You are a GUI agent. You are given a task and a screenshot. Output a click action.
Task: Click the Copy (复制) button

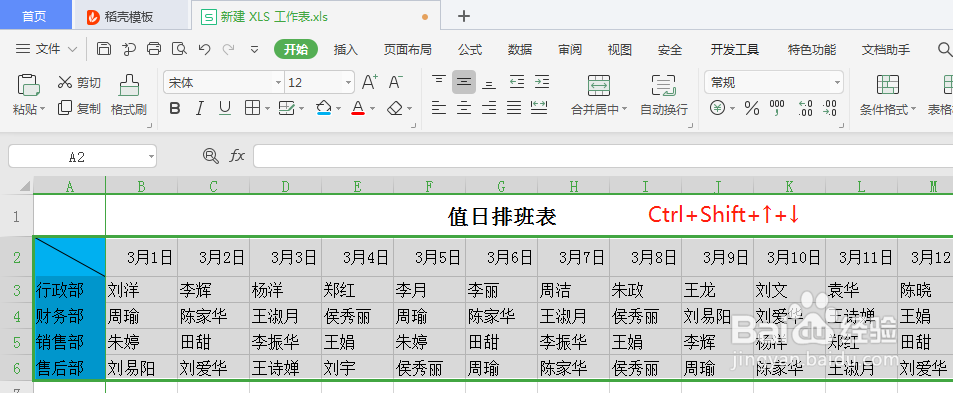pyautogui.click(x=79, y=109)
